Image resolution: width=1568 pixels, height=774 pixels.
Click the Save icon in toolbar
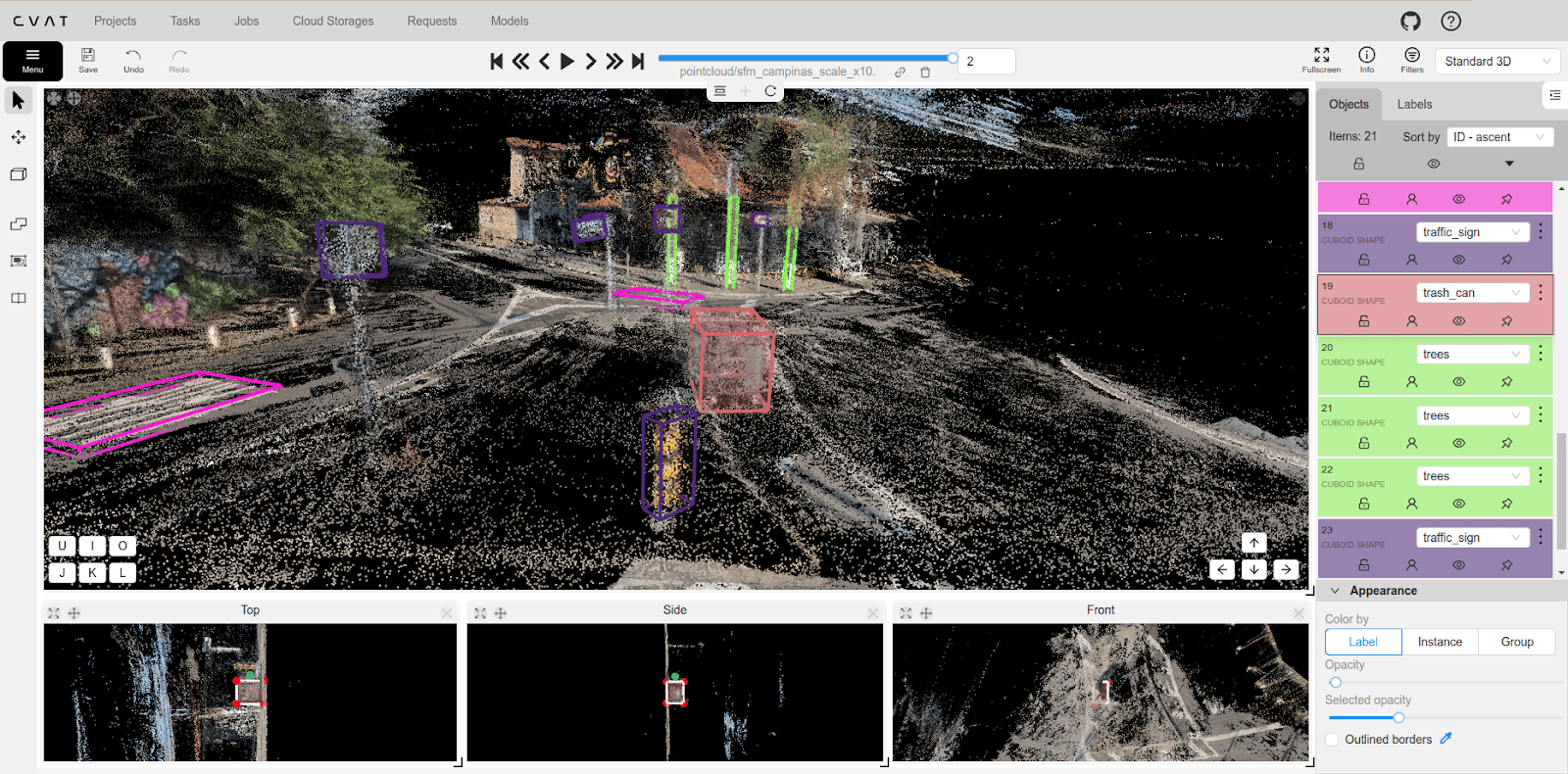[88, 60]
